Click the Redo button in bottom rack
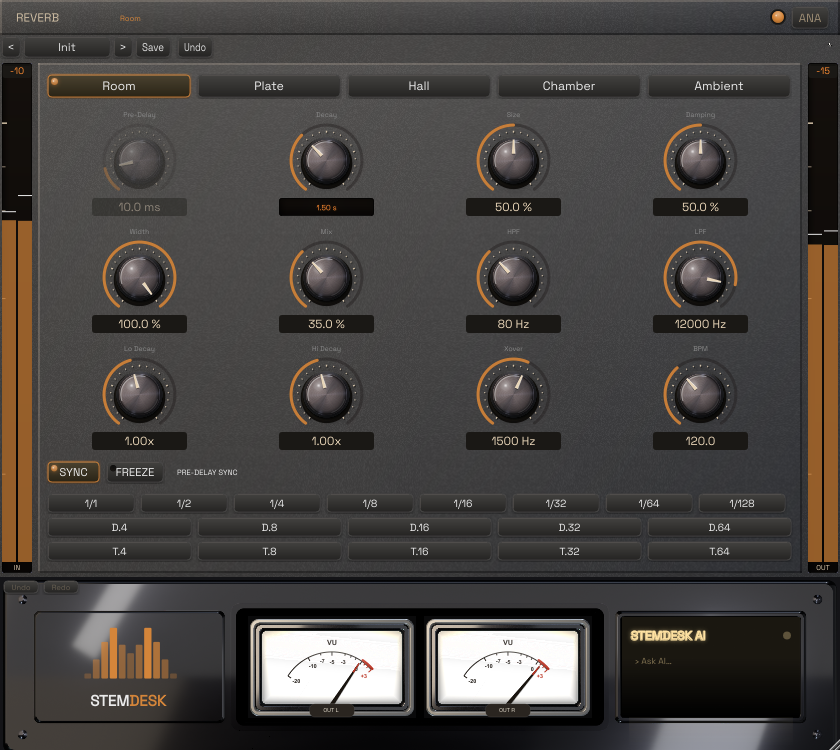840x750 pixels. [61, 587]
